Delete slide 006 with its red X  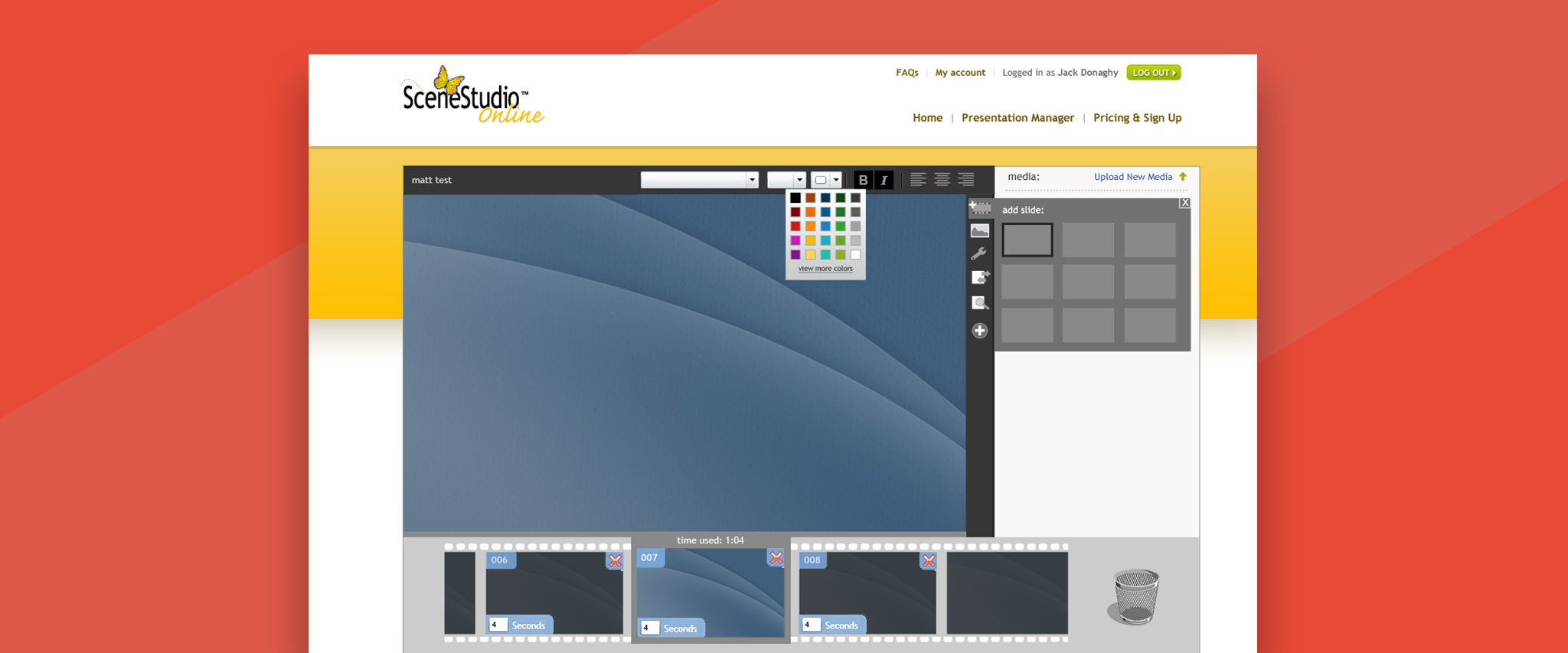click(x=615, y=560)
